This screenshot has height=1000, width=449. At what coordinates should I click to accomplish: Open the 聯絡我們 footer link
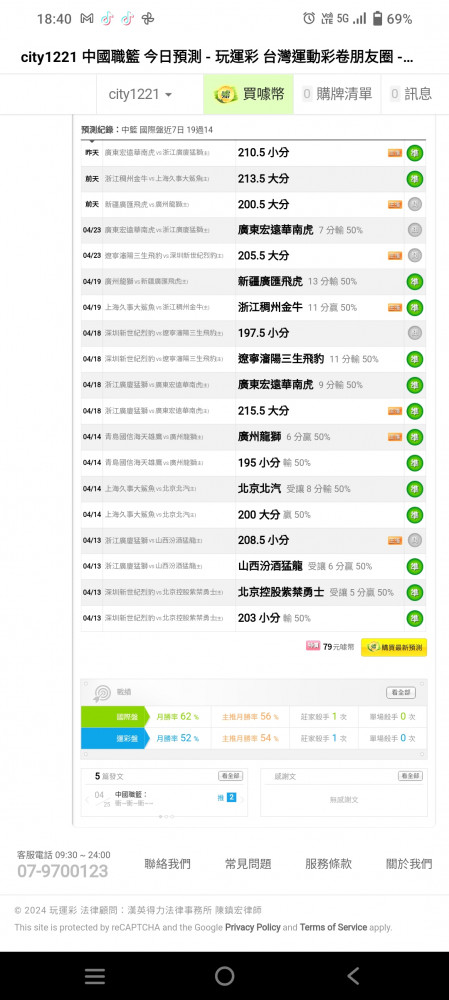tap(167, 864)
